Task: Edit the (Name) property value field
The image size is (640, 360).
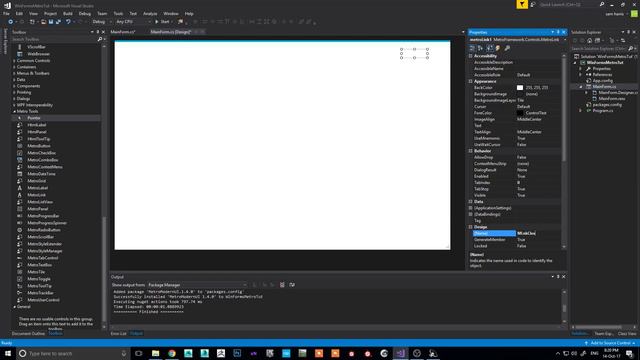Action: (538, 233)
